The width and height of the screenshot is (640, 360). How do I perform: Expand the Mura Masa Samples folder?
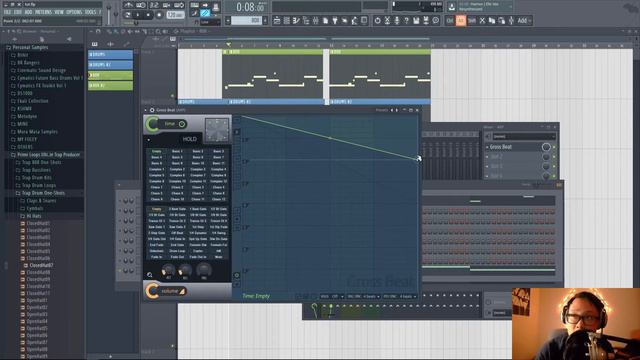coord(37,131)
